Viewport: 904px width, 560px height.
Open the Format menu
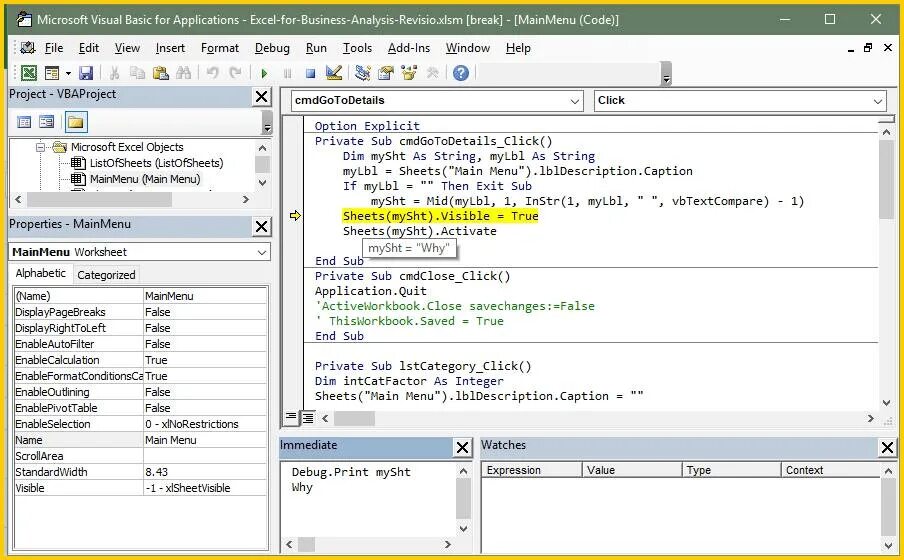click(x=220, y=48)
